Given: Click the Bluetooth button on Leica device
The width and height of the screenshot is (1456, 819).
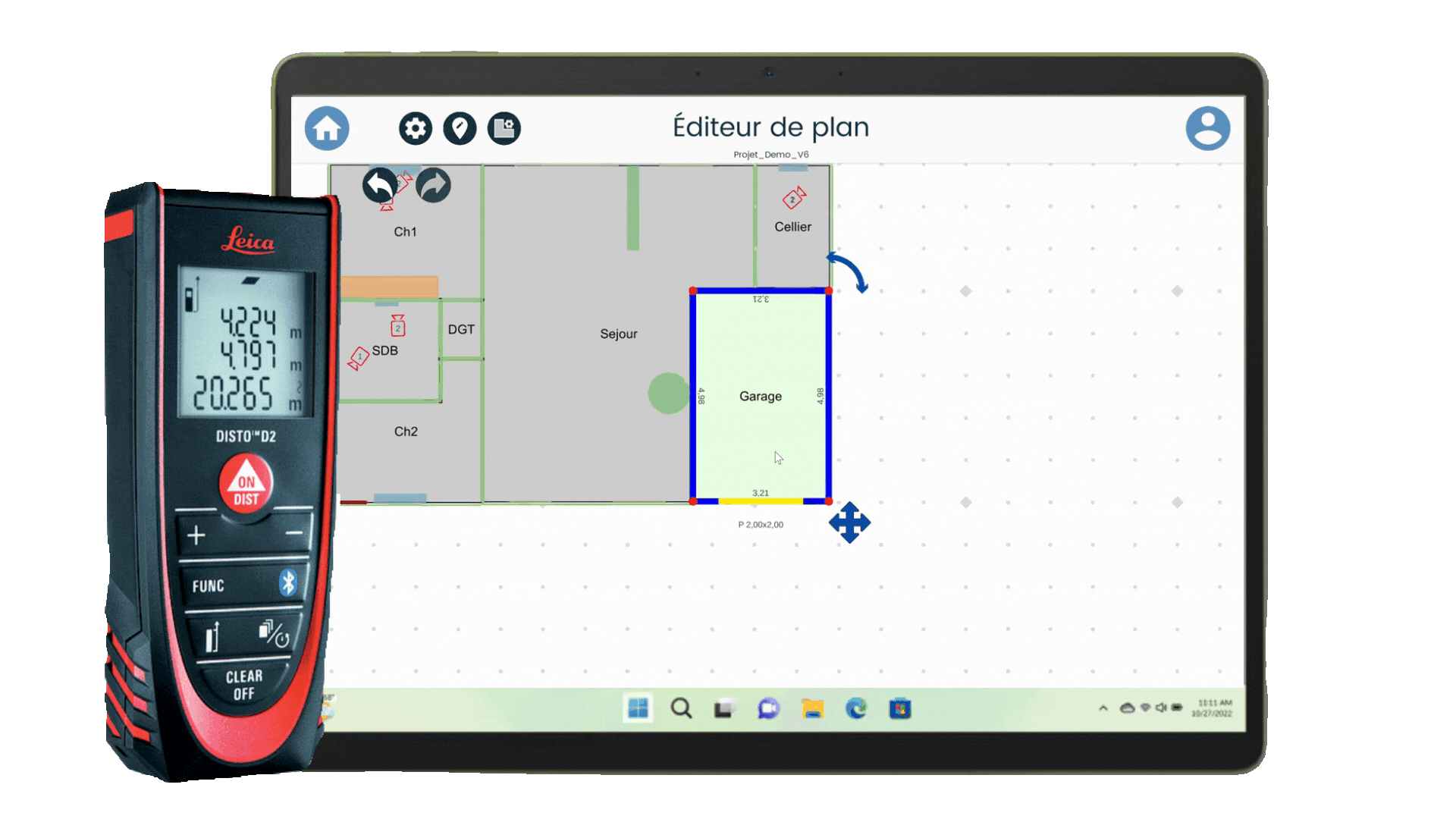Looking at the screenshot, I should [288, 582].
